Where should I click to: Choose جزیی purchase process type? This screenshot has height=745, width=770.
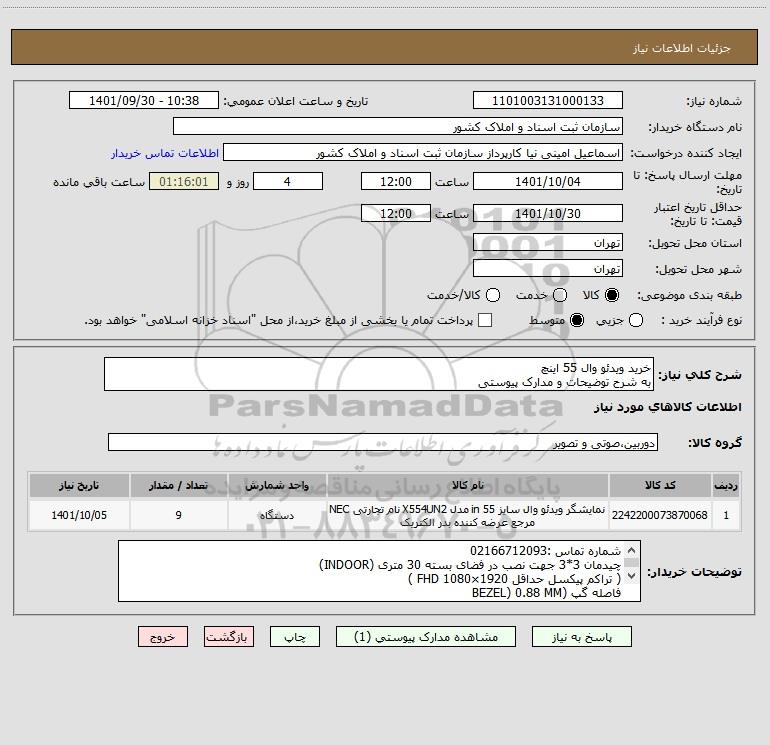(x=635, y=320)
